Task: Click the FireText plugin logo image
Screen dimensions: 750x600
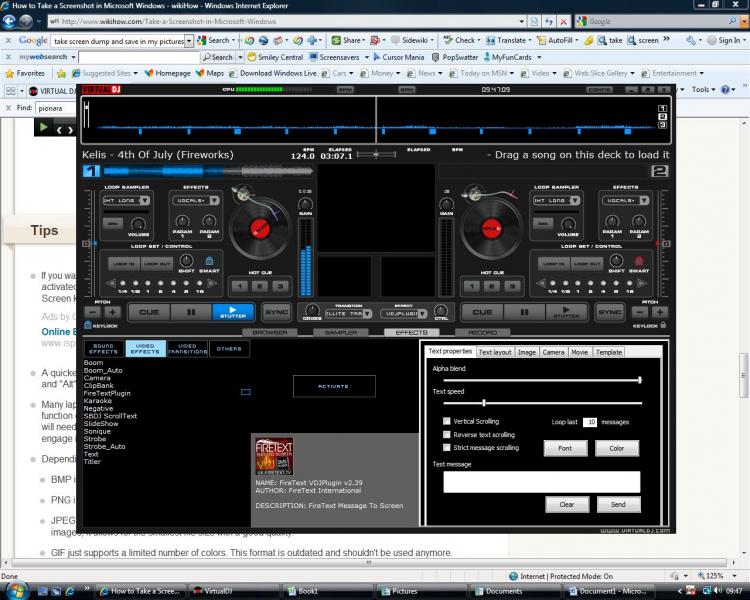Action: point(276,456)
